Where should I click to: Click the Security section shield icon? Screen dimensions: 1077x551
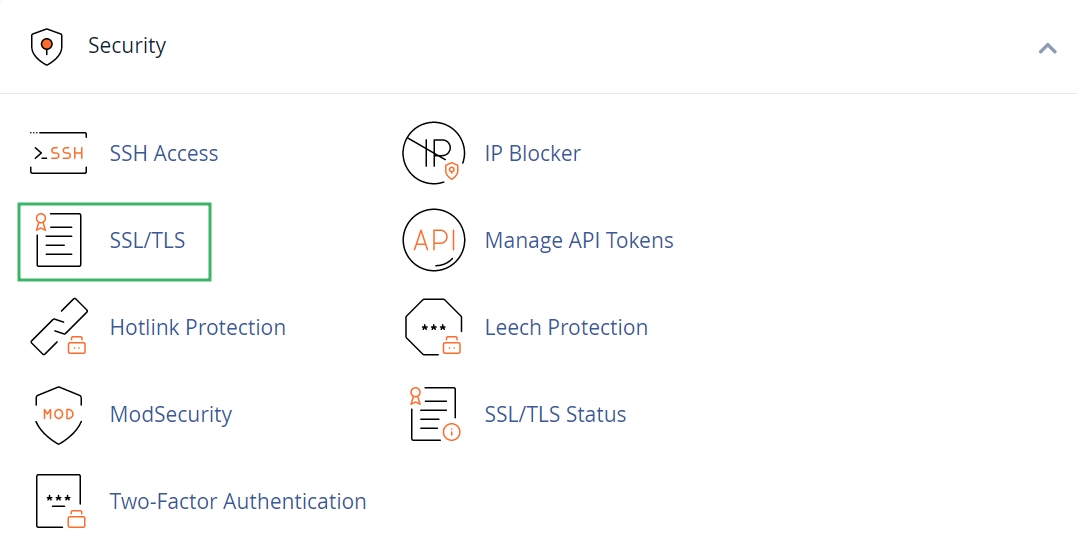pyautogui.click(x=47, y=47)
